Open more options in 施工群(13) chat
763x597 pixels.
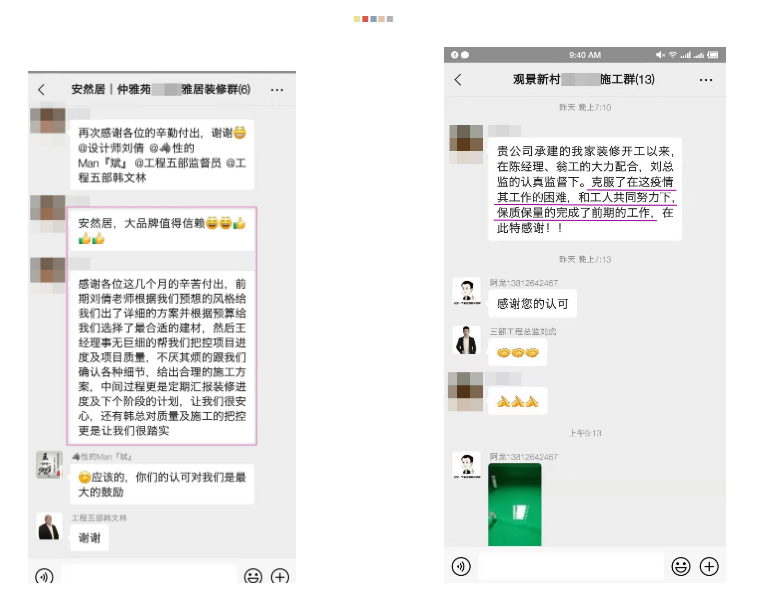click(x=706, y=80)
